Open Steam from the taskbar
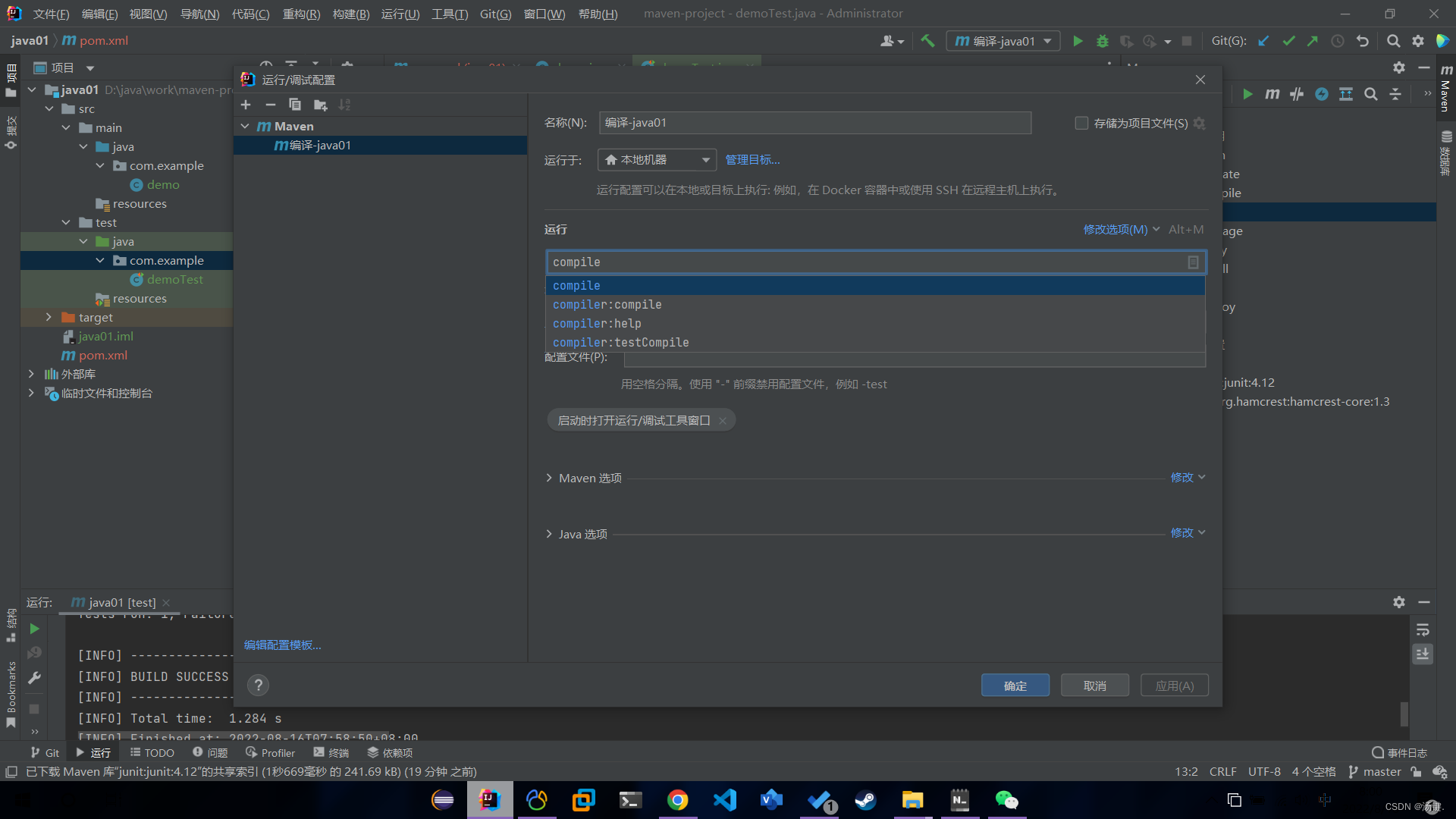 pyautogui.click(x=865, y=800)
